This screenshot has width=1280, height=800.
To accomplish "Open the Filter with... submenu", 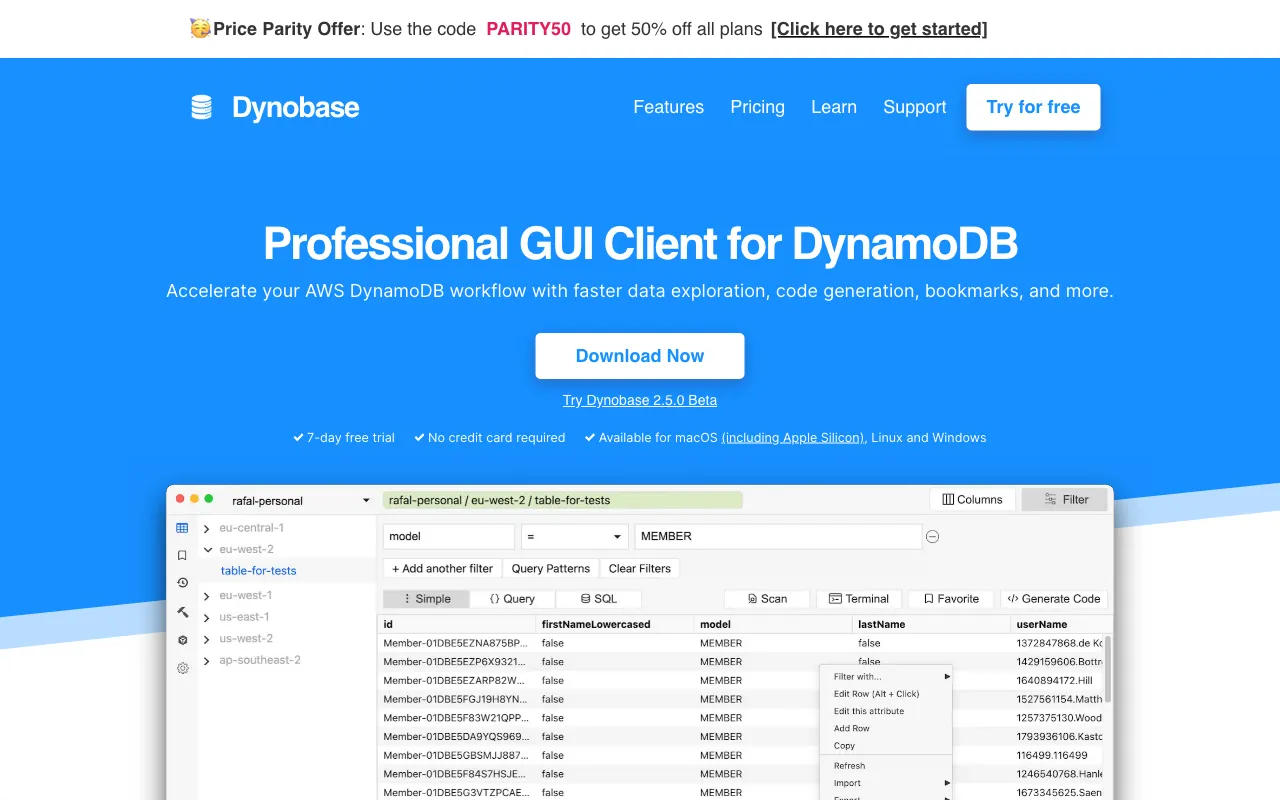I will pyautogui.click(x=886, y=677).
